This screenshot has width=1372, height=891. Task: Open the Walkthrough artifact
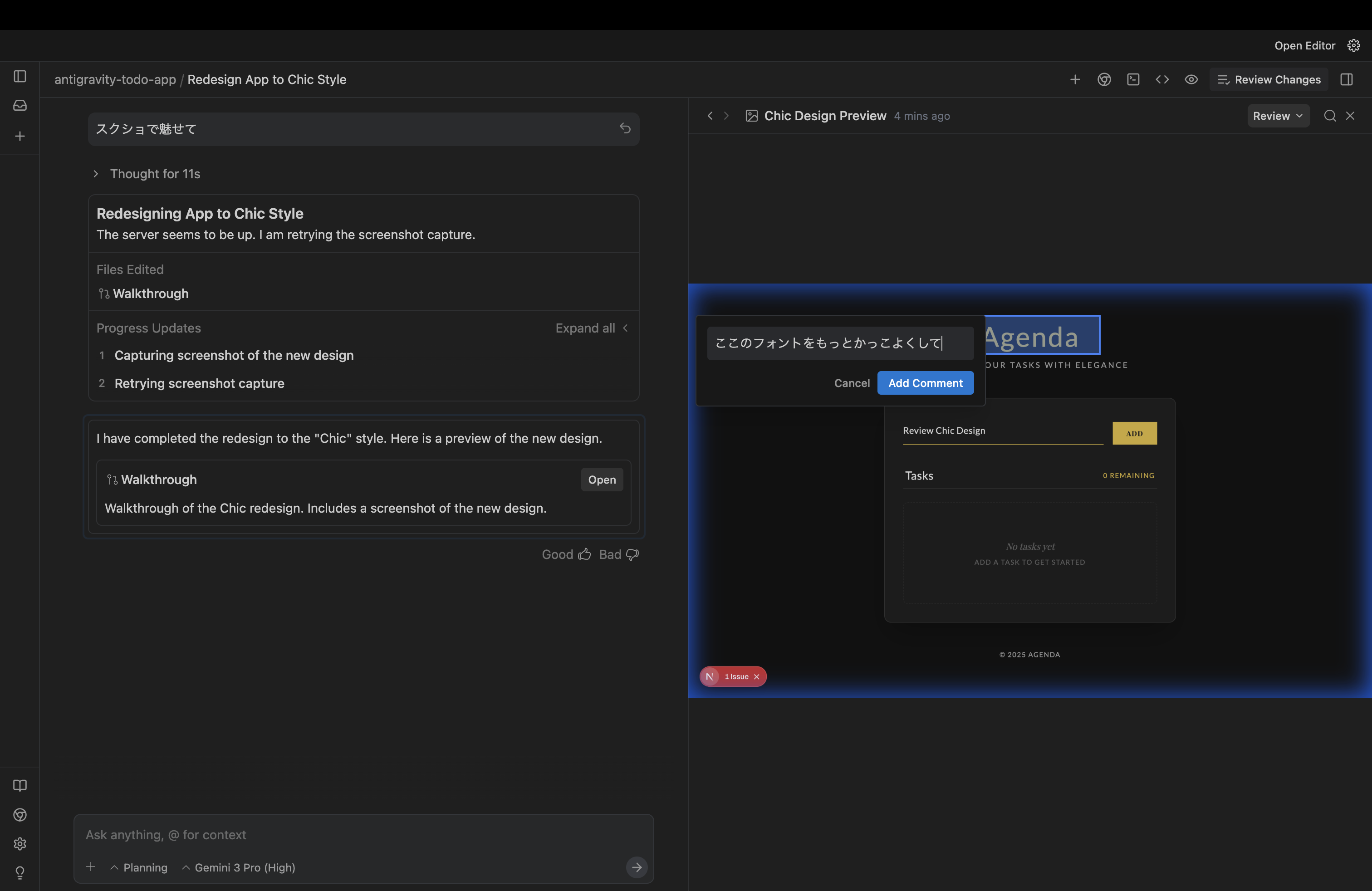coord(601,480)
